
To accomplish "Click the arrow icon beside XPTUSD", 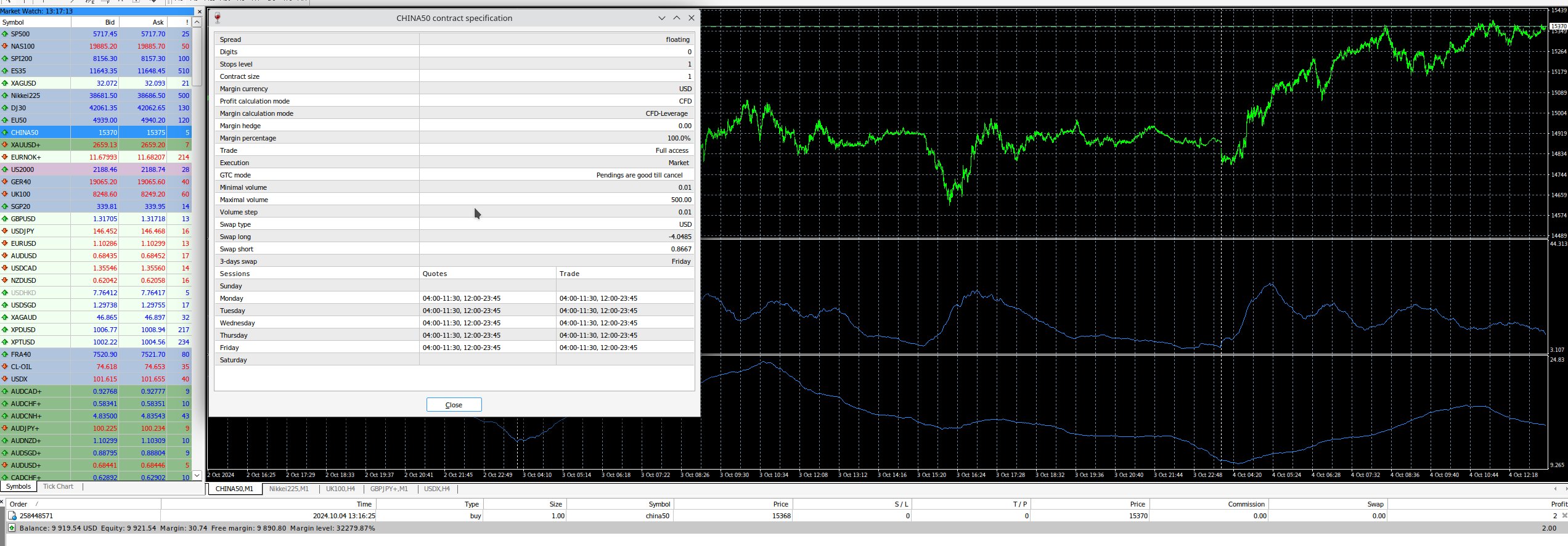I will point(5,342).
